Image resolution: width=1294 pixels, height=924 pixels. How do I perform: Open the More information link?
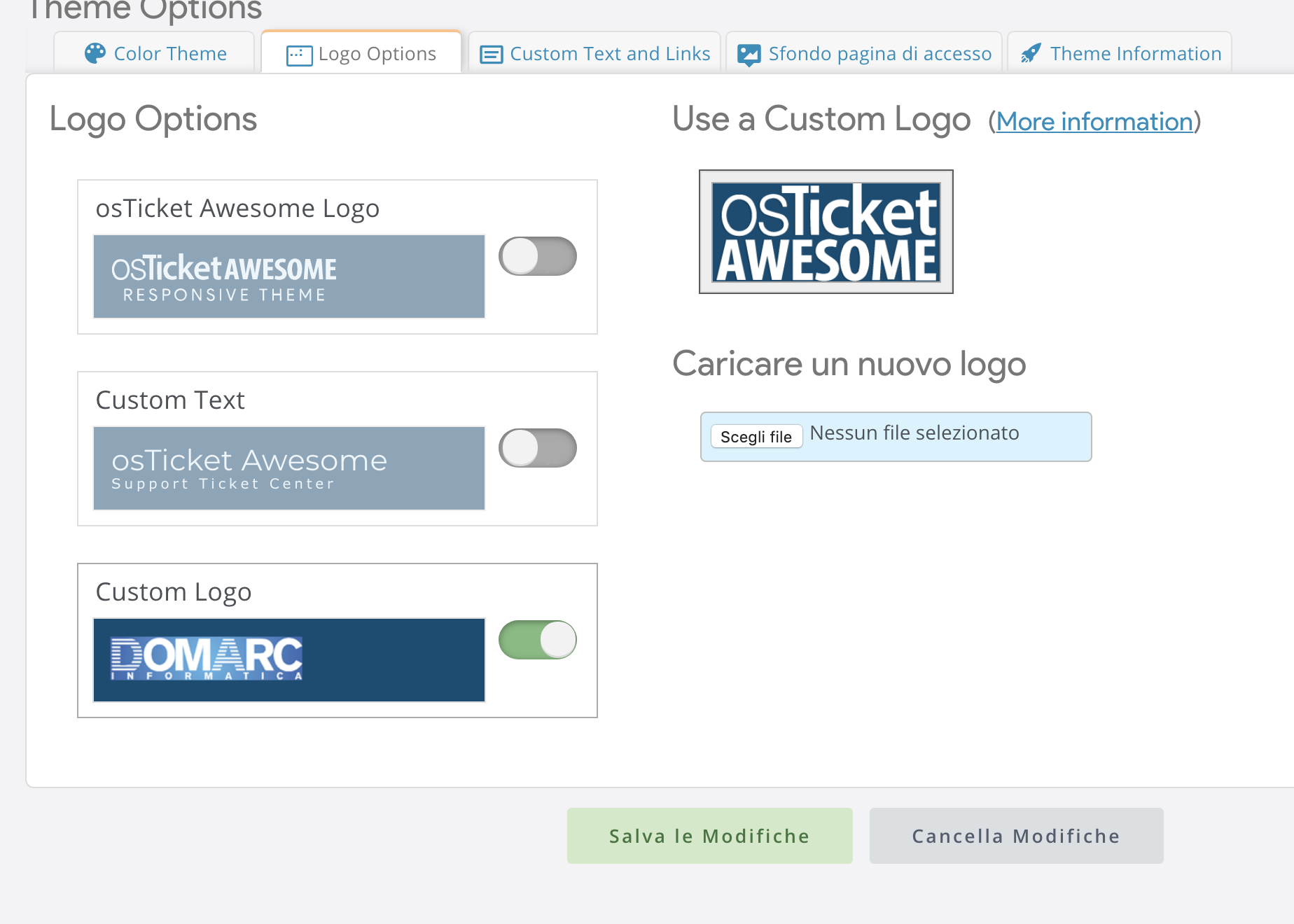[1094, 122]
